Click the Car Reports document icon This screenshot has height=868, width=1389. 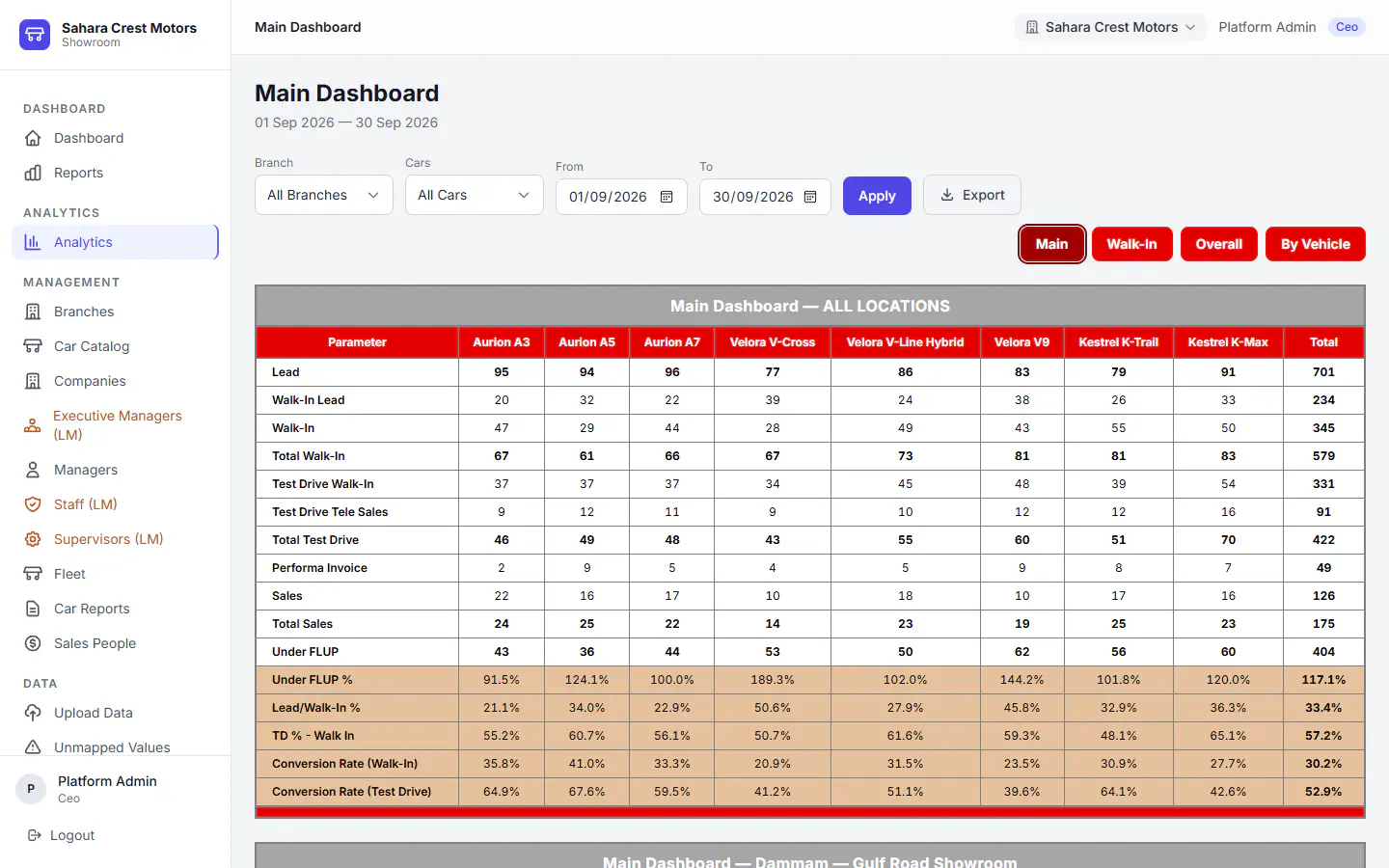33,609
